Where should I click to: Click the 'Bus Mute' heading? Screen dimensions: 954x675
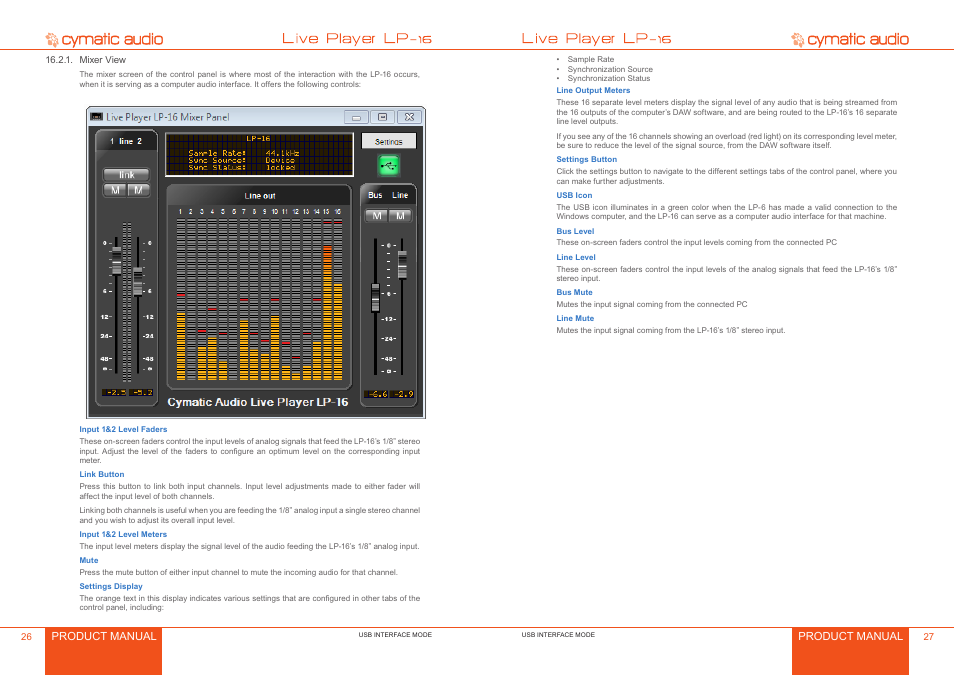tap(574, 292)
